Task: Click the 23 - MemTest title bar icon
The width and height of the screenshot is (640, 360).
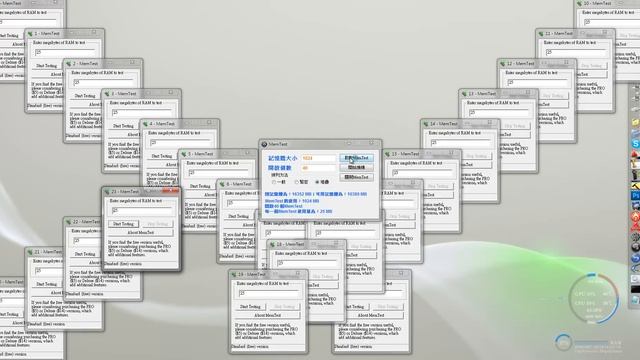Action: 107,191
